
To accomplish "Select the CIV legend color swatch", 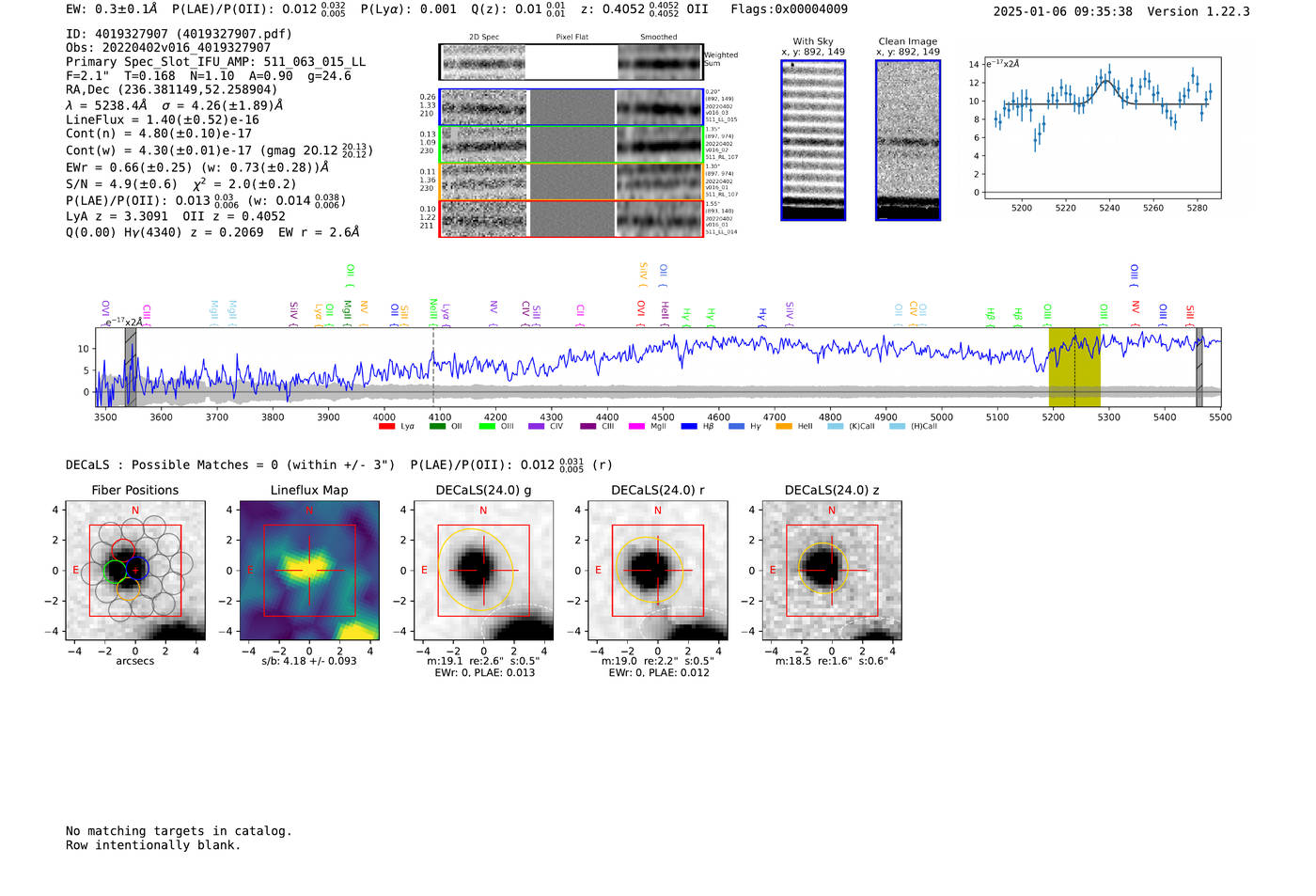I will [537, 427].
